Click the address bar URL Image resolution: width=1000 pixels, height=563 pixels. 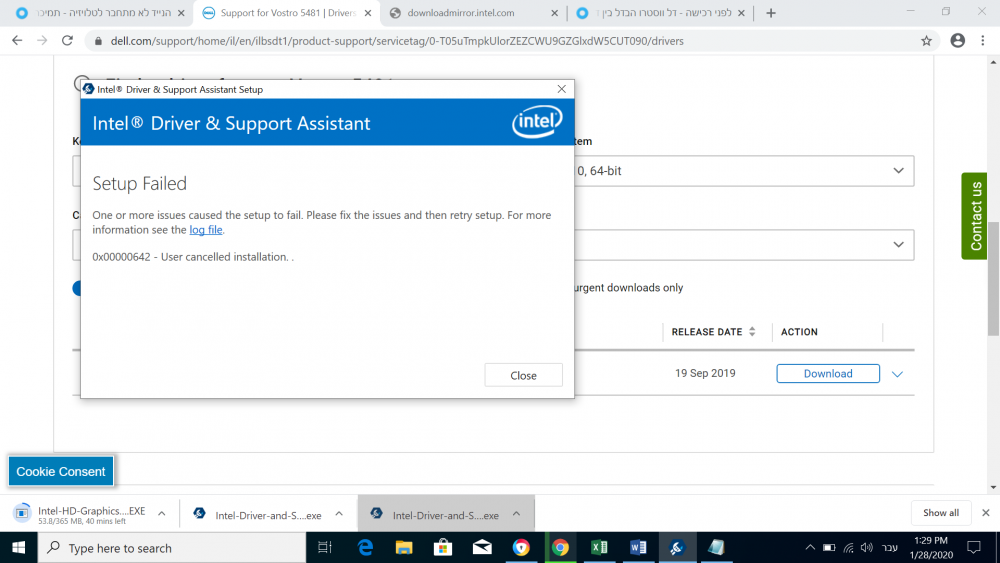click(397, 41)
